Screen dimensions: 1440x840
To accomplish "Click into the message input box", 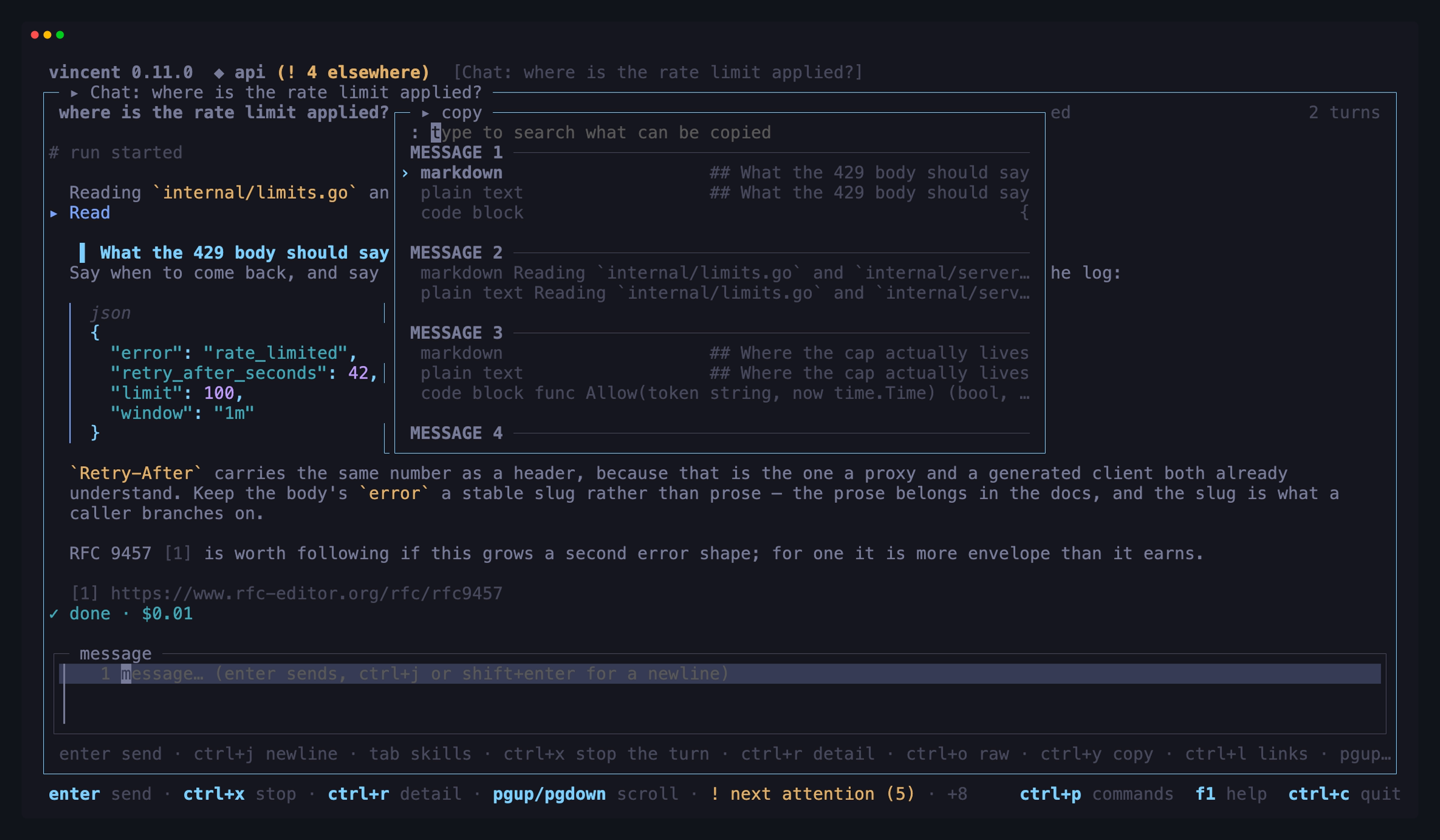I will point(720,694).
